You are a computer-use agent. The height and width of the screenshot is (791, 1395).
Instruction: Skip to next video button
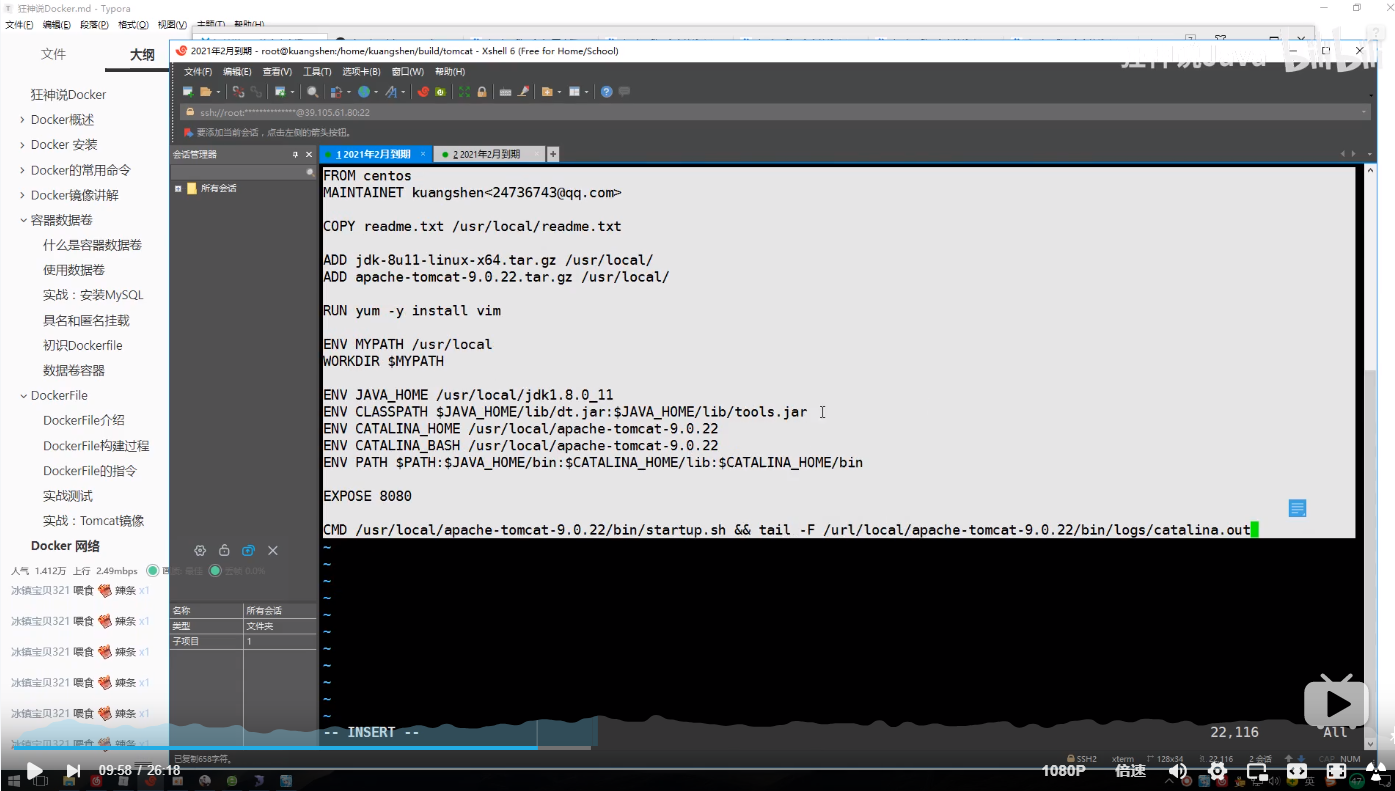(73, 770)
